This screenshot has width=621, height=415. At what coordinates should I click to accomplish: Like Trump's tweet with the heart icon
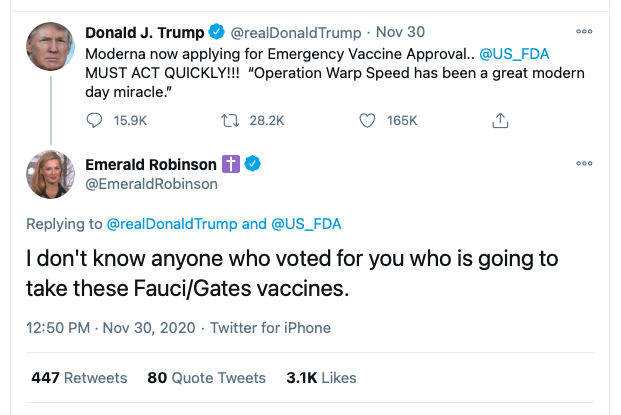pos(368,121)
